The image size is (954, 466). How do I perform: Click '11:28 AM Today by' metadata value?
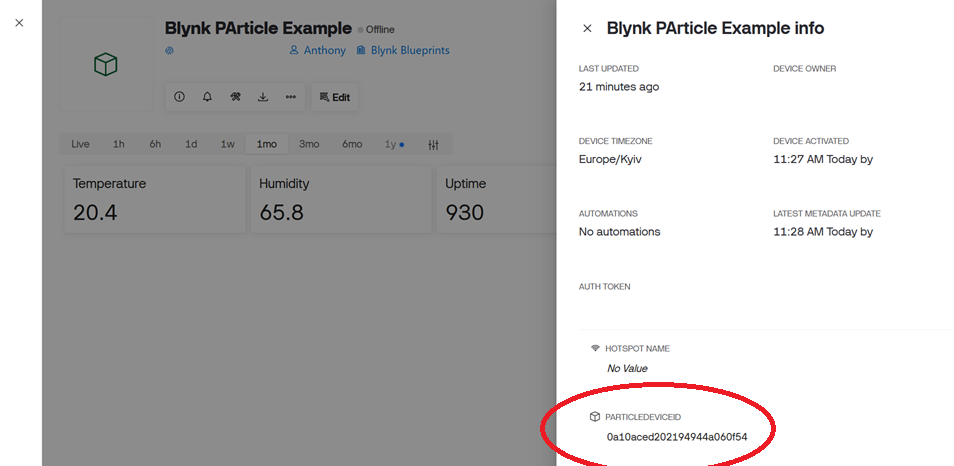823,232
